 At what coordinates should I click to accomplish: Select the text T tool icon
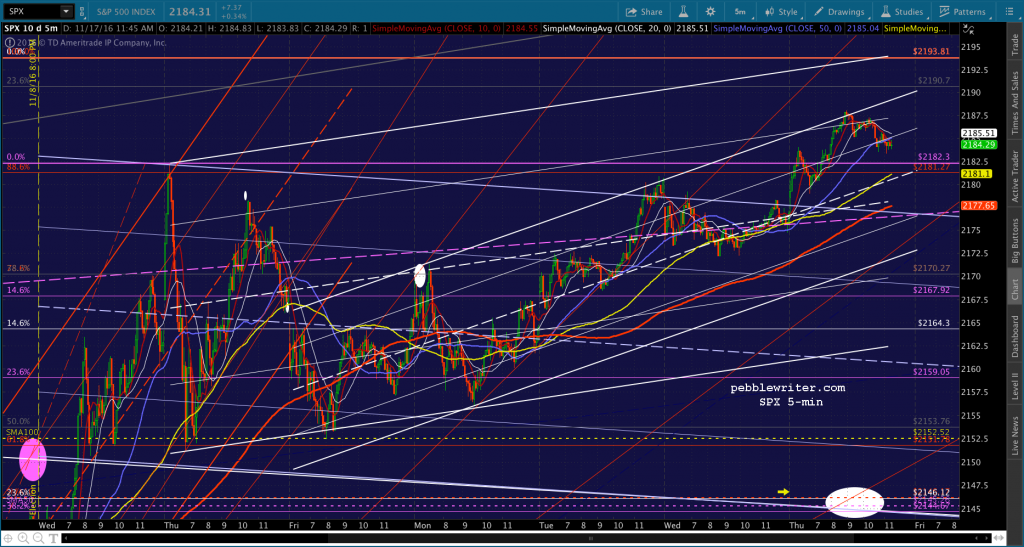coord(54,539)
